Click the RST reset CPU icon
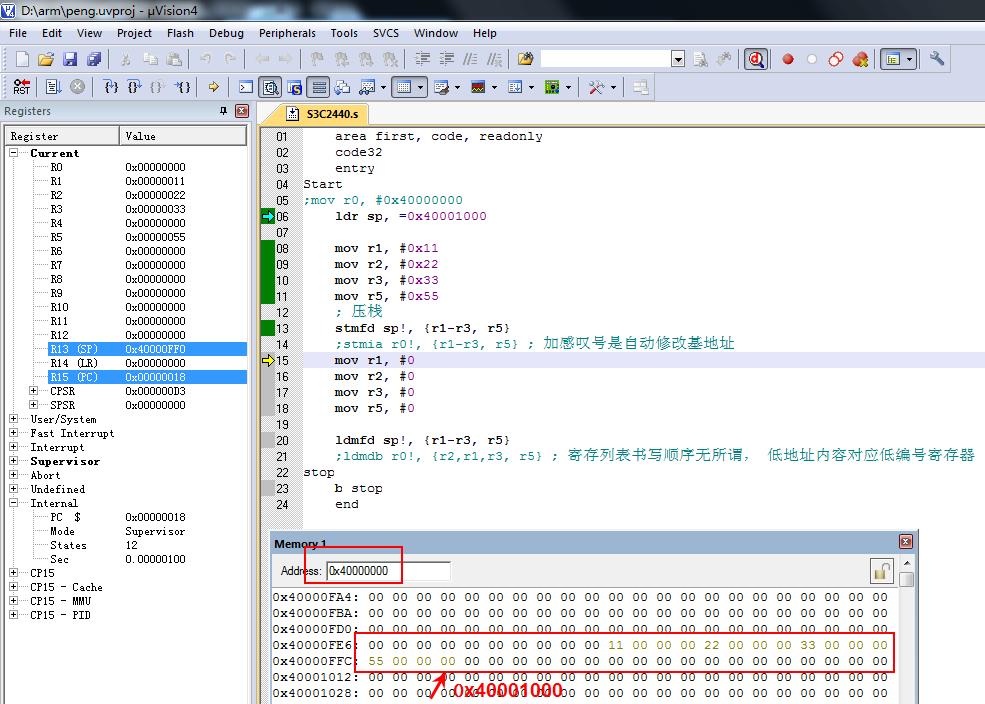985x704 pixels. click(x=22, y=87)
